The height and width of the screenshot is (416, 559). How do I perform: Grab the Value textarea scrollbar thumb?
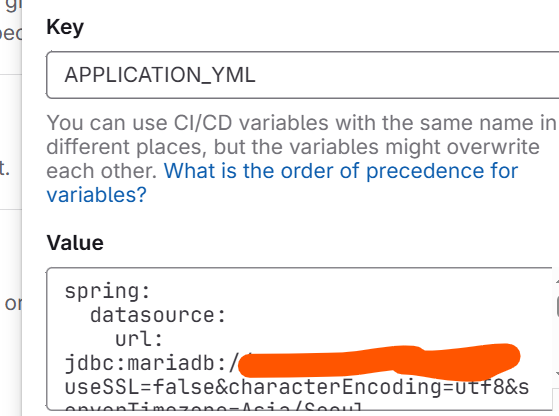coord(557,306)
